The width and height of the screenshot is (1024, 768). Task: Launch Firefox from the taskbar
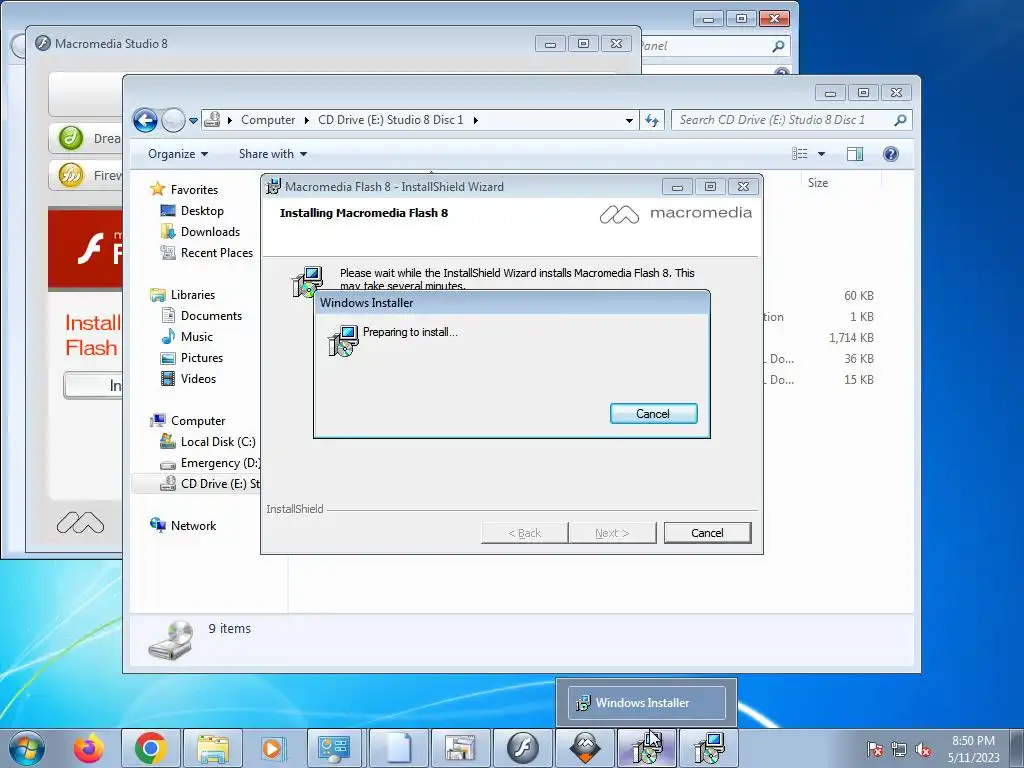pyautogui.click(x=89, y=748)
